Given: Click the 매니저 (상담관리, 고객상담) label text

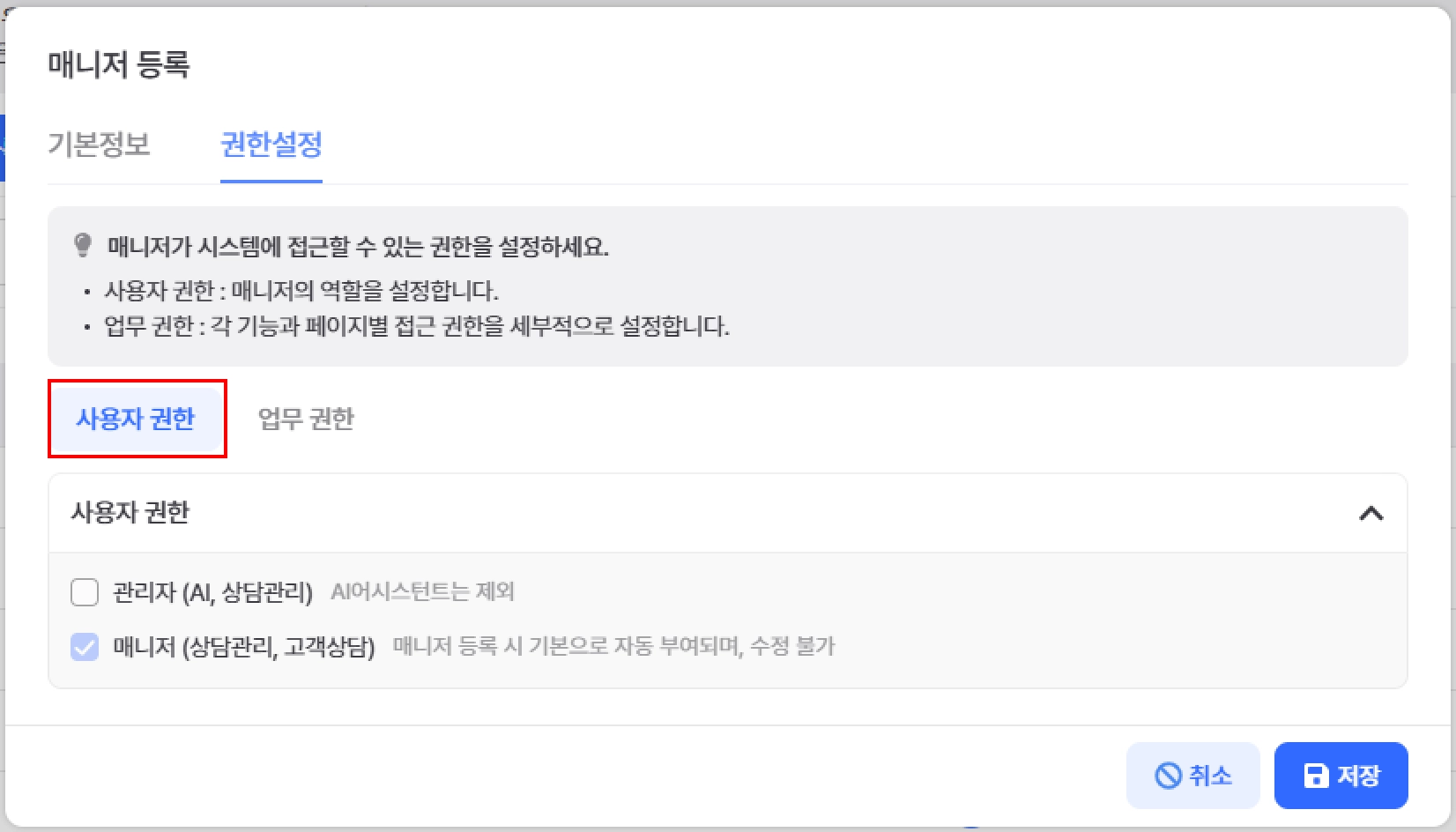Looking at the screenshot, I should (x=243, y=647).
